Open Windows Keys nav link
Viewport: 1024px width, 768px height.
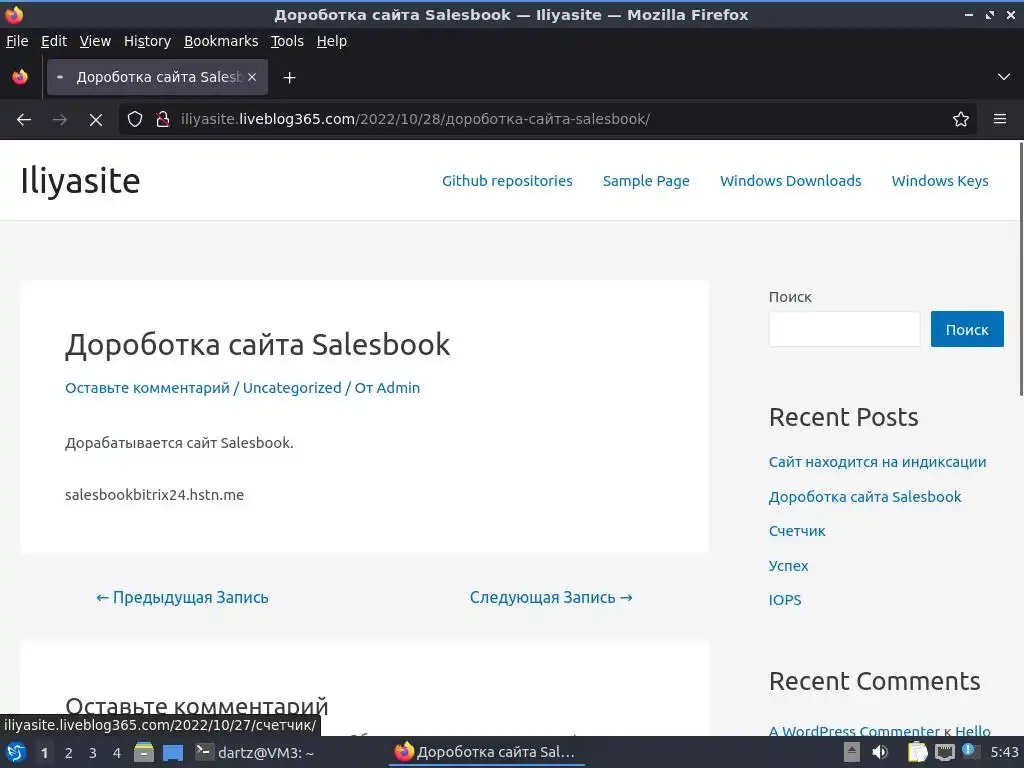[940, 181]
